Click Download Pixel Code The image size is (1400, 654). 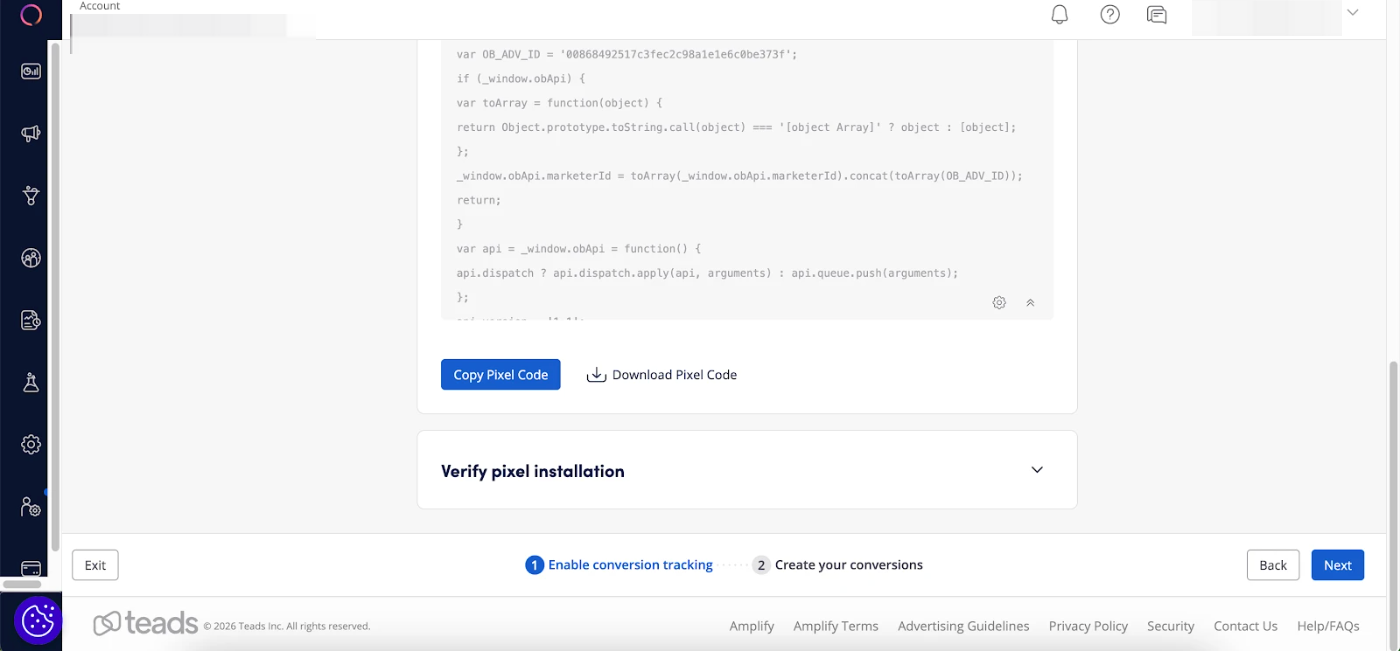click(x=662, y=375)
